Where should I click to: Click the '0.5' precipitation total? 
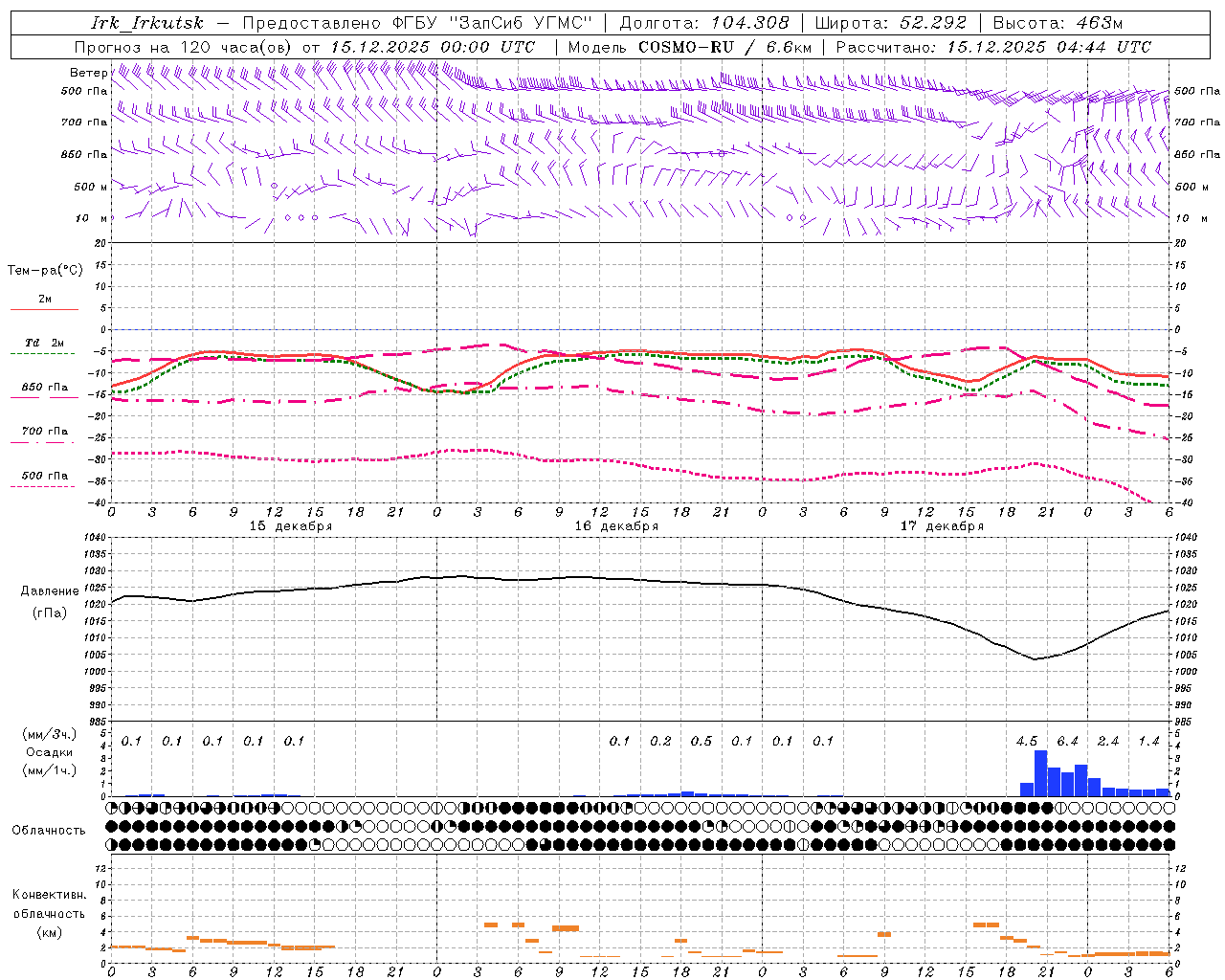click(702, 742)
